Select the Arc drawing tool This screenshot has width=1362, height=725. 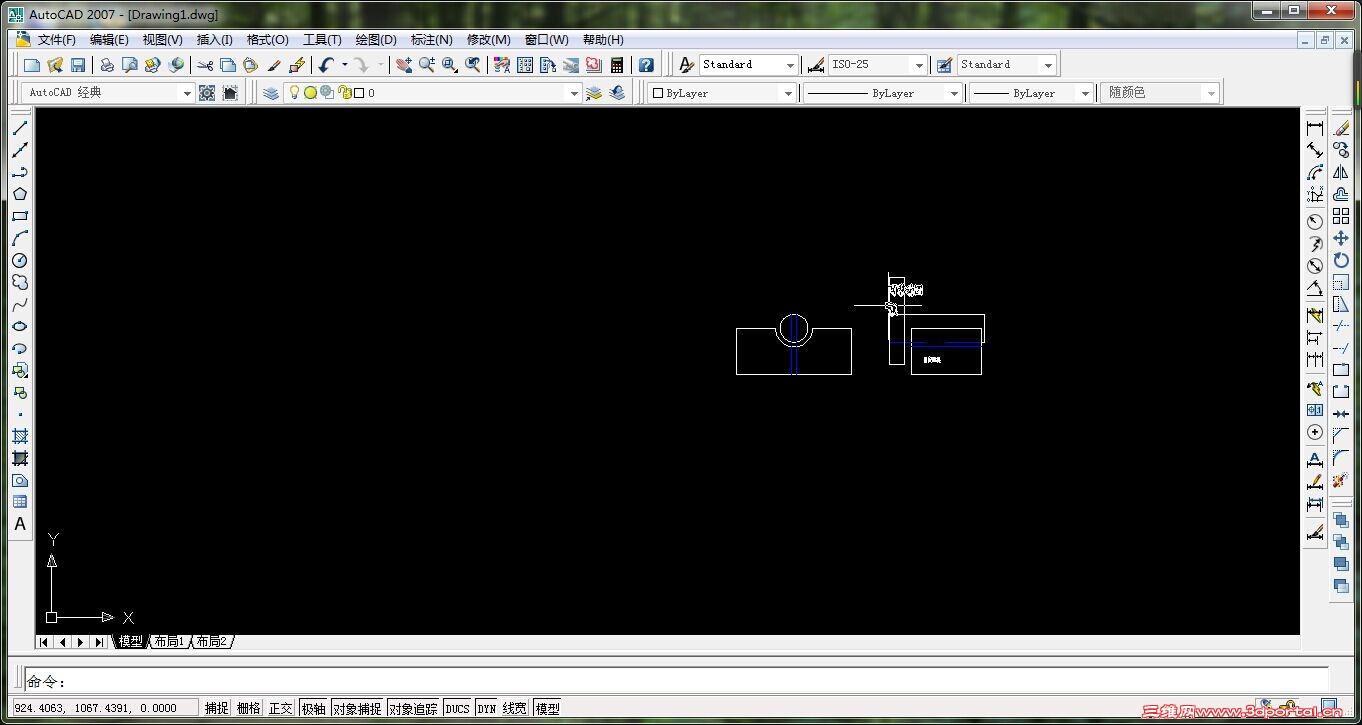click(20, 238)
